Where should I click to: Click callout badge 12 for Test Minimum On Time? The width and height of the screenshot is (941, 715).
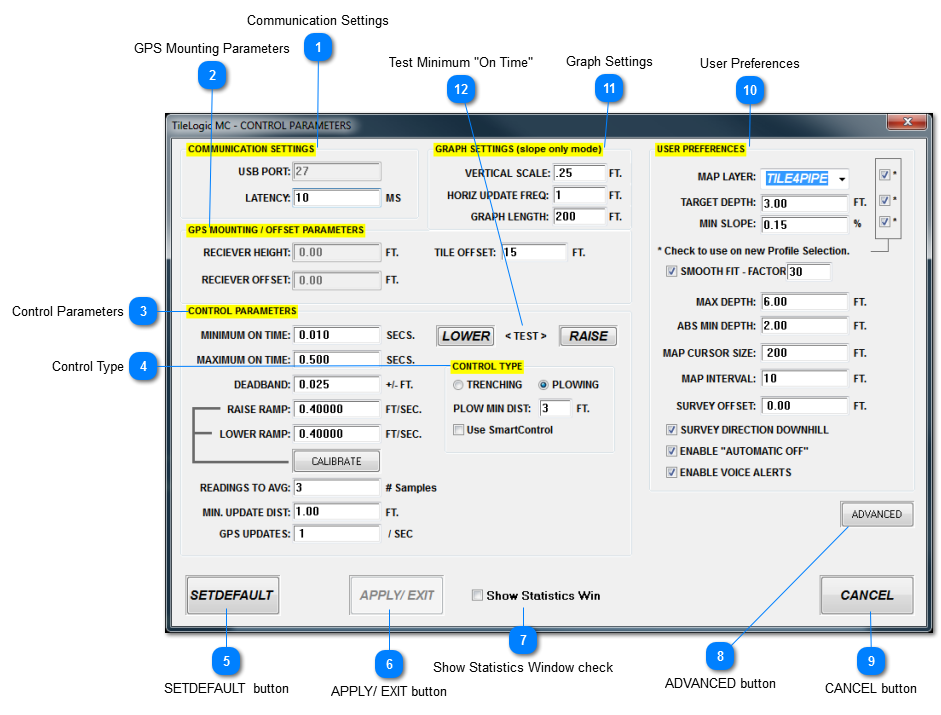click(462, 89)
